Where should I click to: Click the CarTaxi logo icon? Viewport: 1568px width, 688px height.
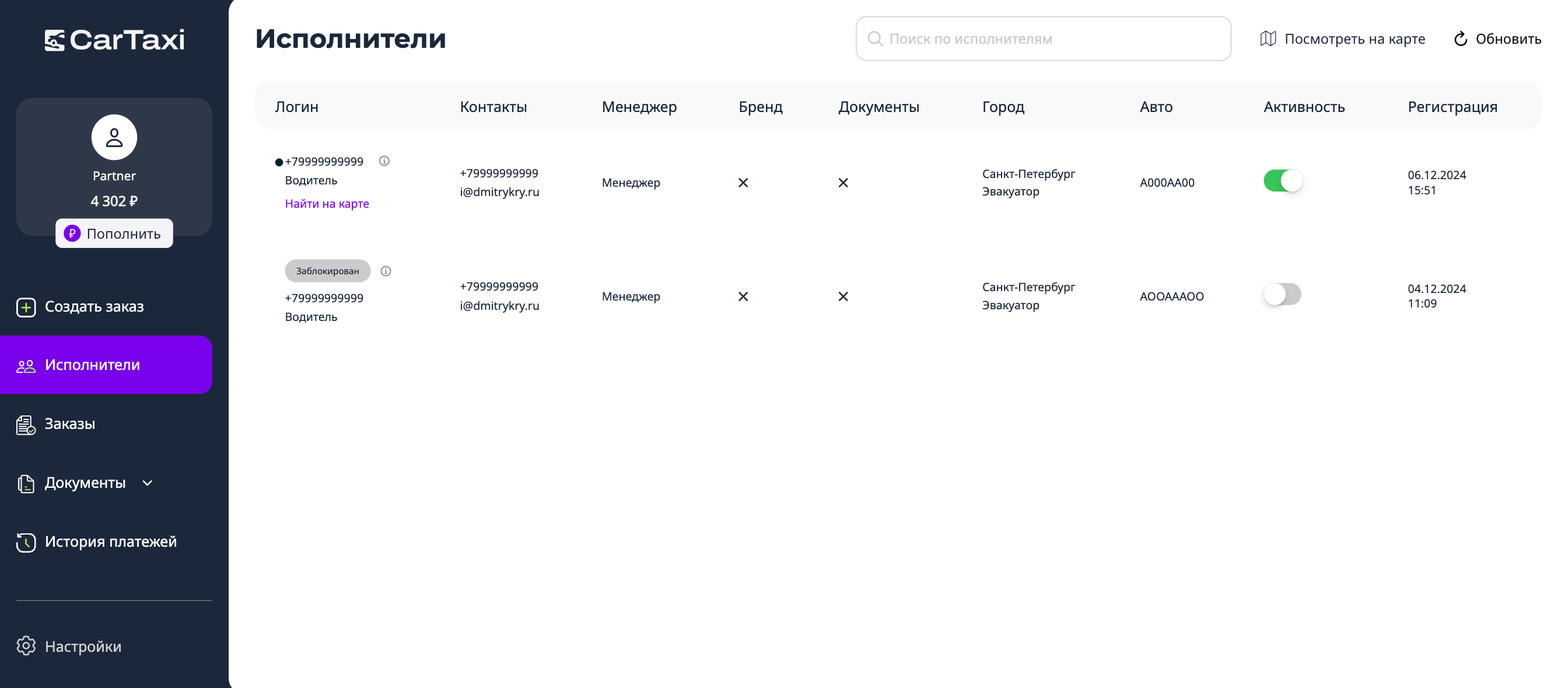[54, 40]
